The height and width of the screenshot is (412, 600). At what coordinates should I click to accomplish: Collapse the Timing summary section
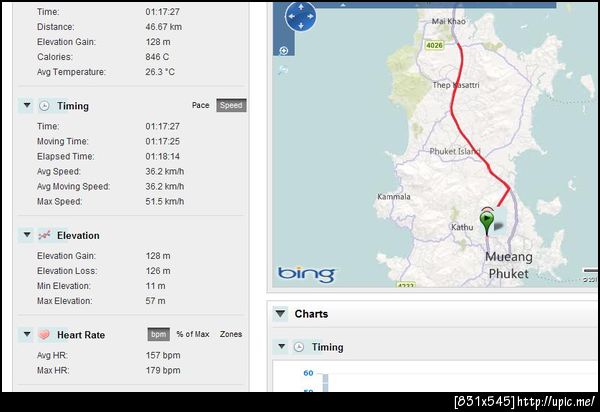(27, 105)
